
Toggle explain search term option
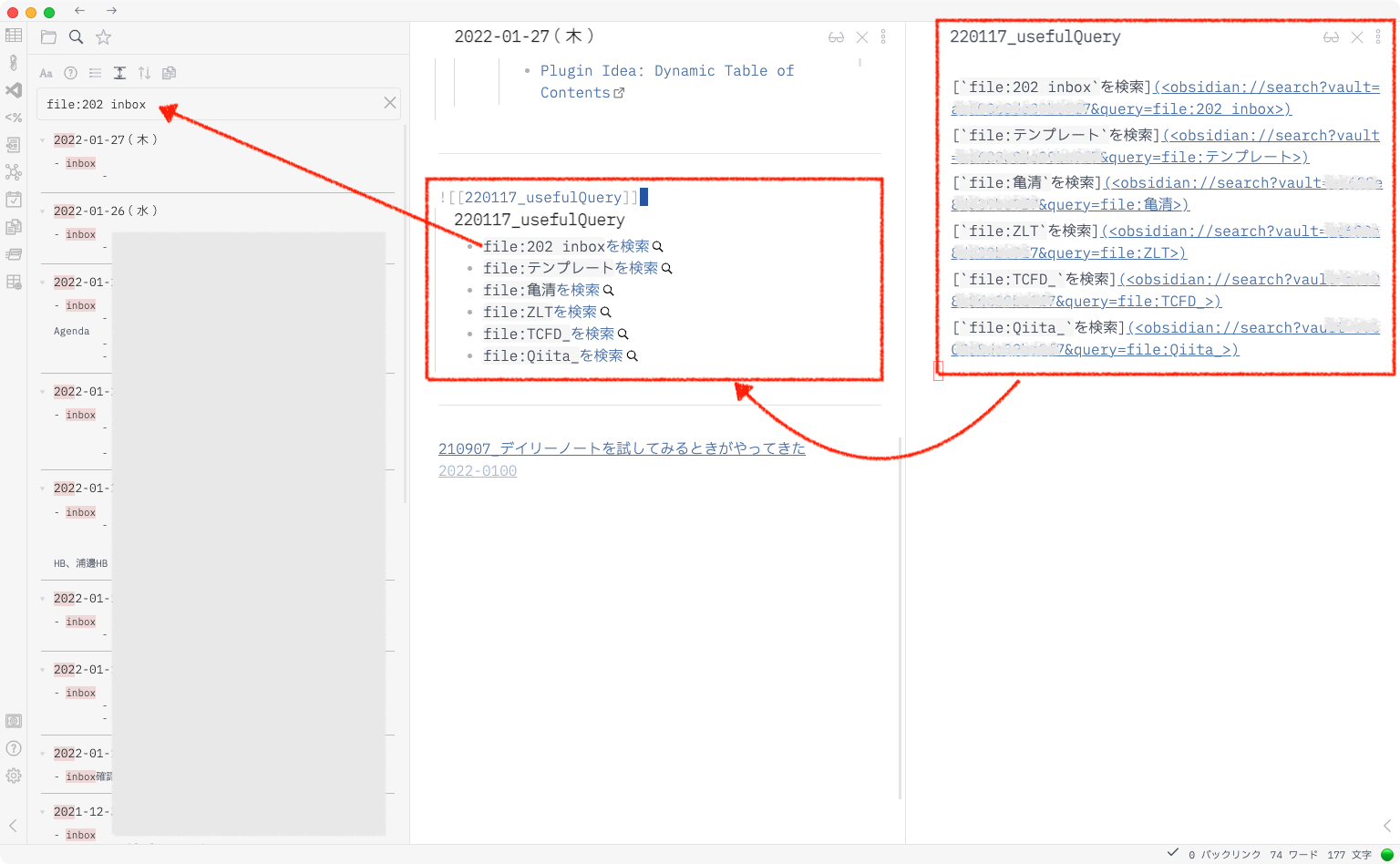pyautogui.click(x=70, y=73)
